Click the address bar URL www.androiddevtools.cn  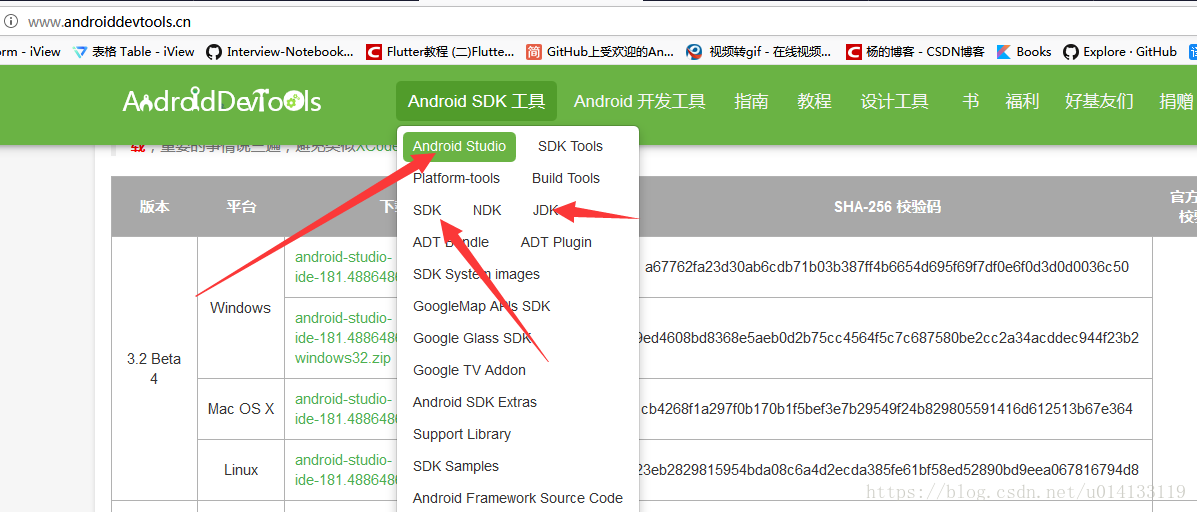109,21
